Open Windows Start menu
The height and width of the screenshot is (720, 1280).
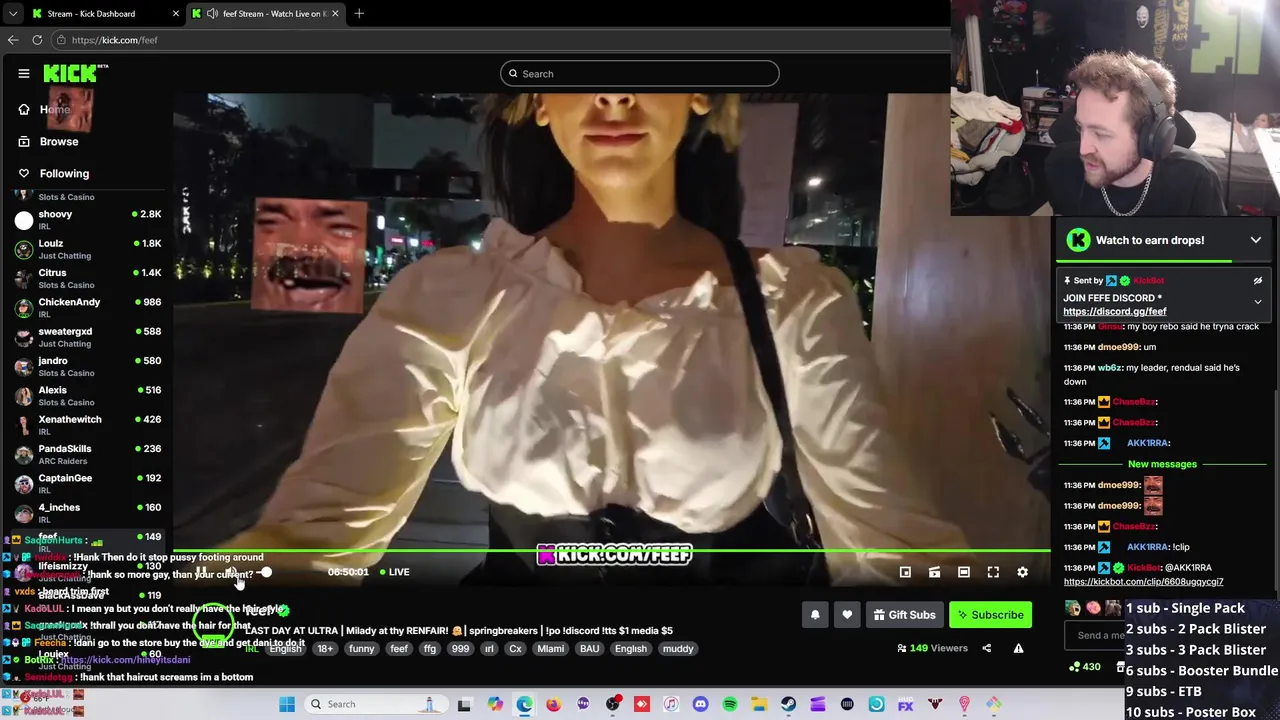287,704
